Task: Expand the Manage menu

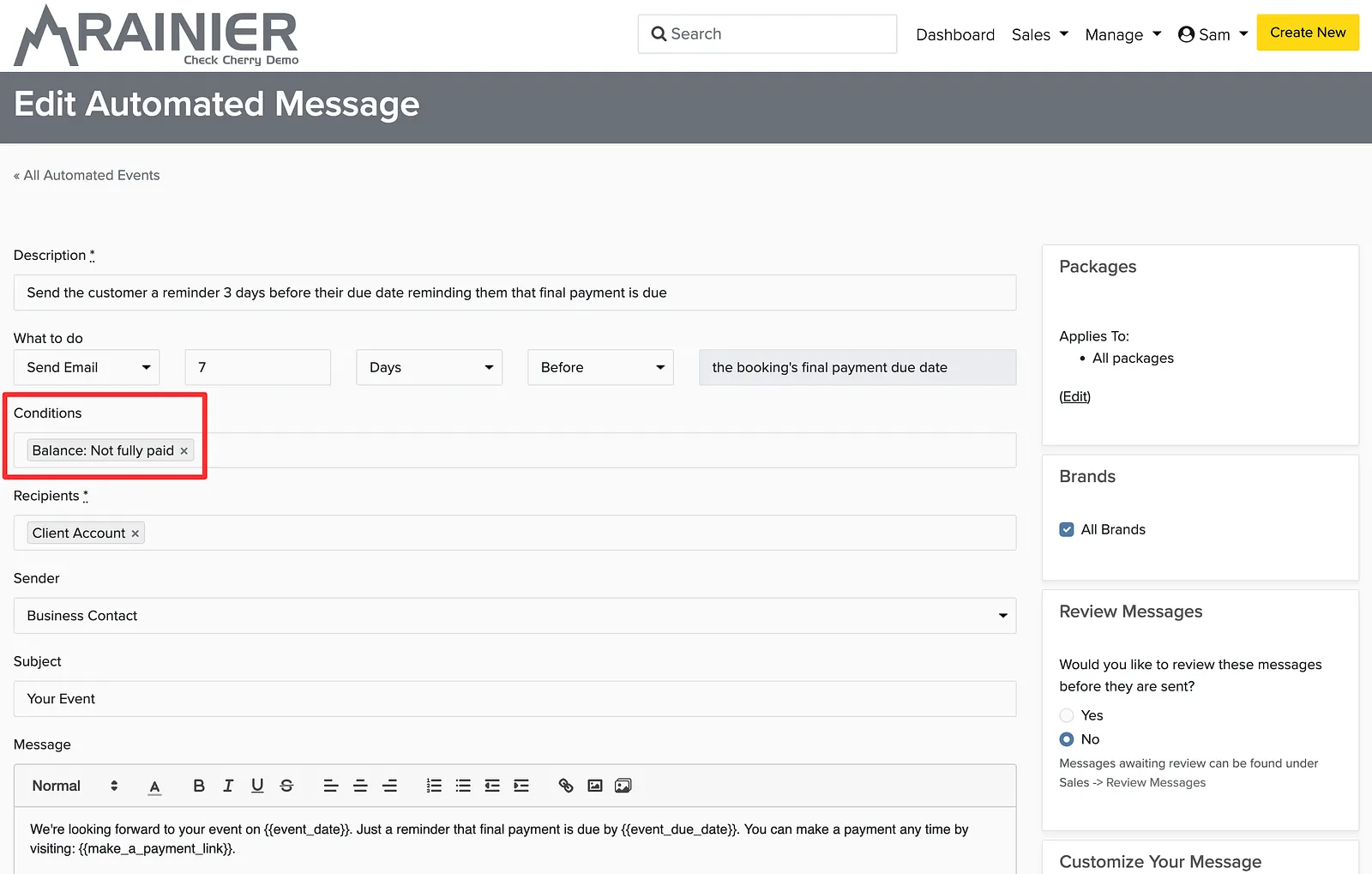Action: [1123, 34]
